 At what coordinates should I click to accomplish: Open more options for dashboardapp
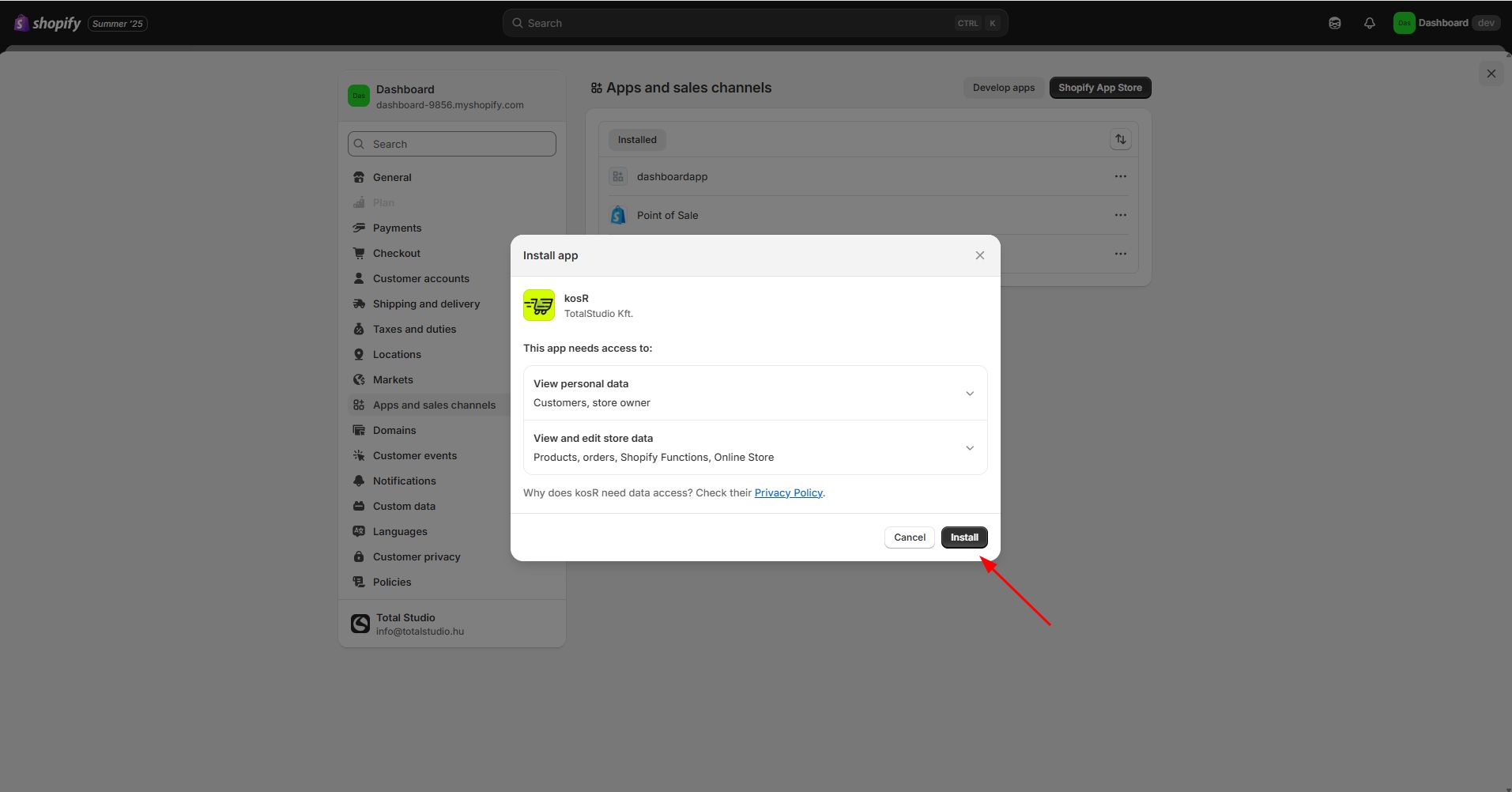click(1120, 176)
